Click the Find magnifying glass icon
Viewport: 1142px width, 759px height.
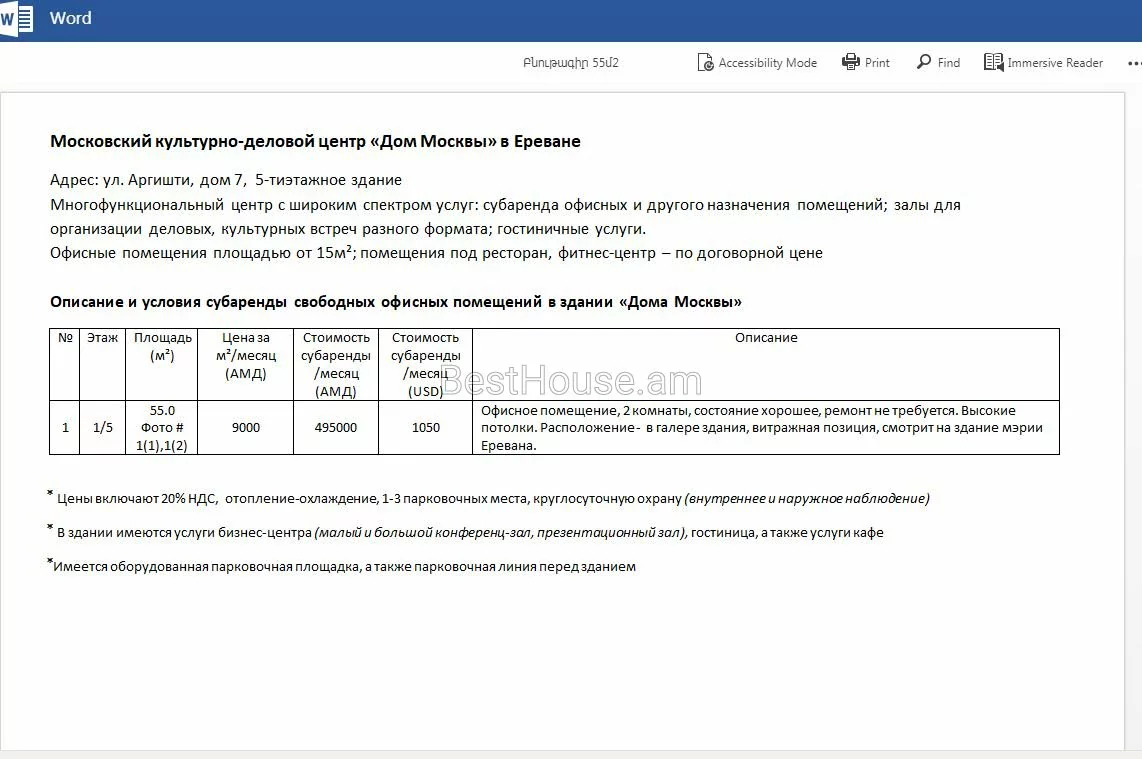coord(924,62)
